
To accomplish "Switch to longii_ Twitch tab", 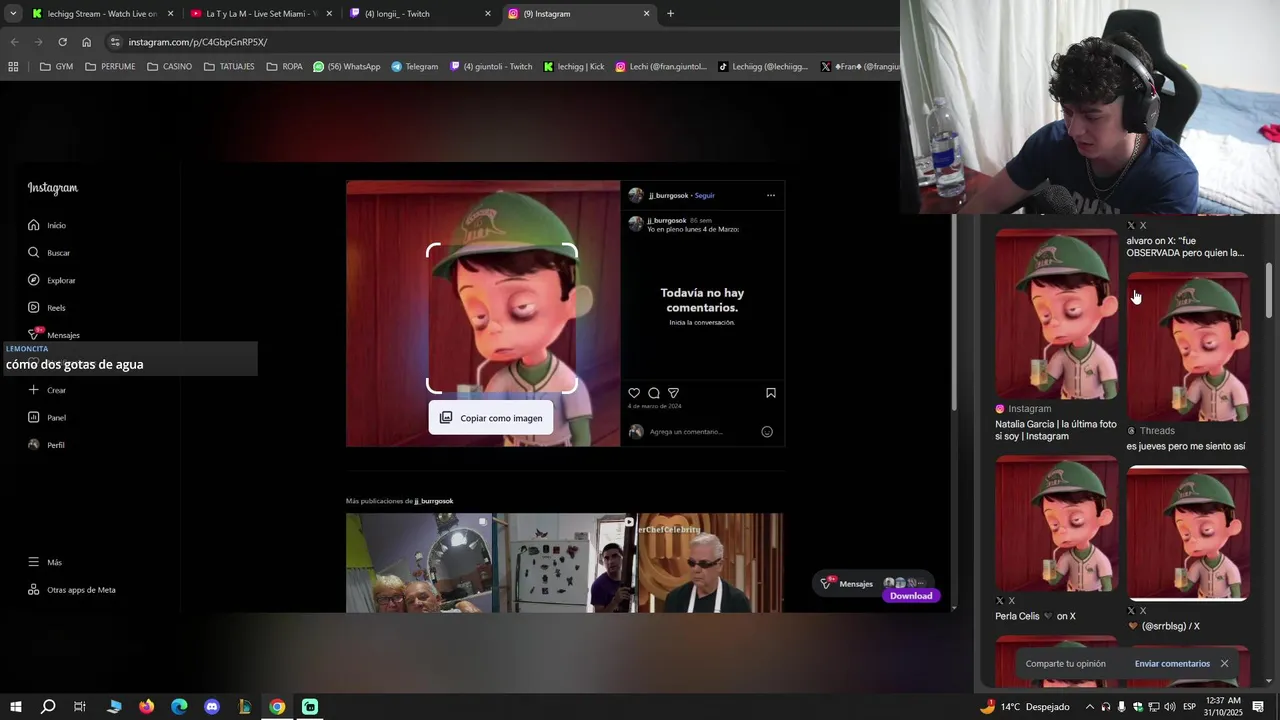I will (x=420, y=14).
